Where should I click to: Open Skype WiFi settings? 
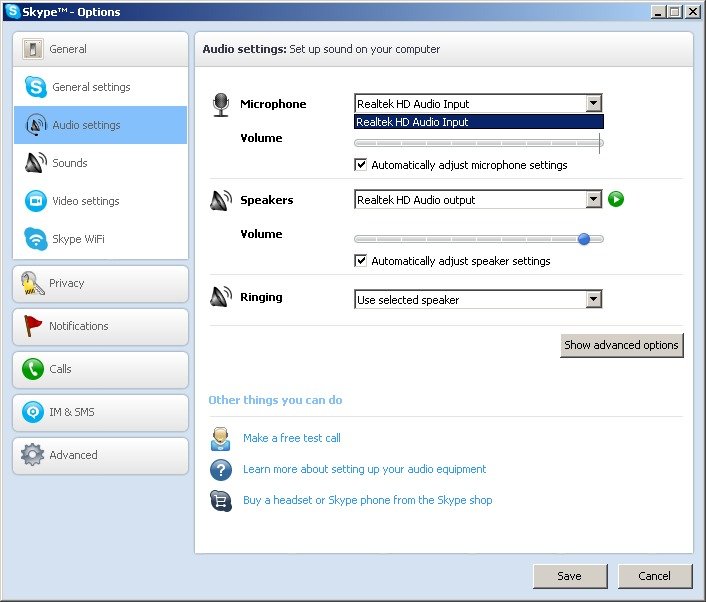click(101, 239)
